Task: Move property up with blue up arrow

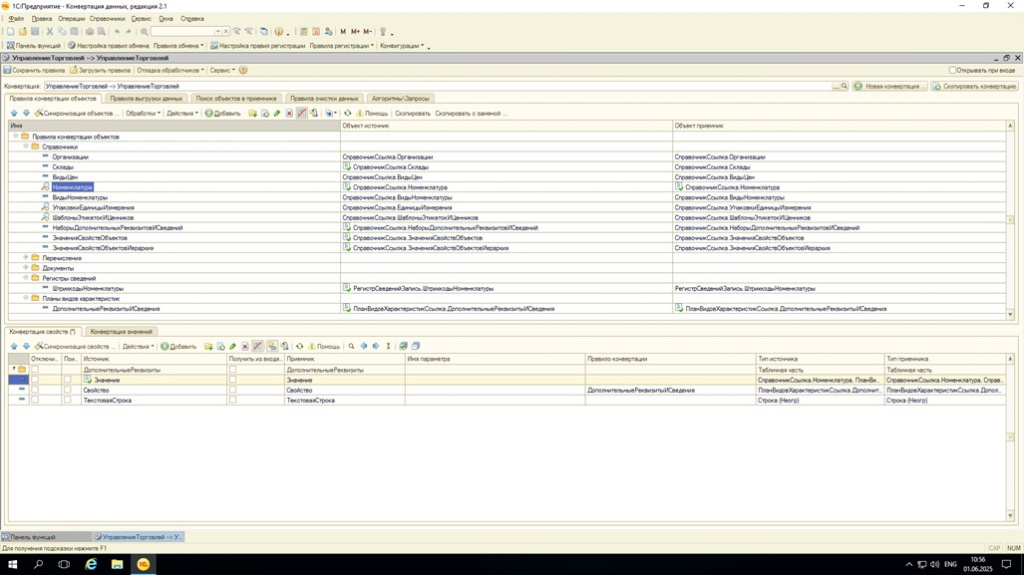Action: click(x=14, y=346)
